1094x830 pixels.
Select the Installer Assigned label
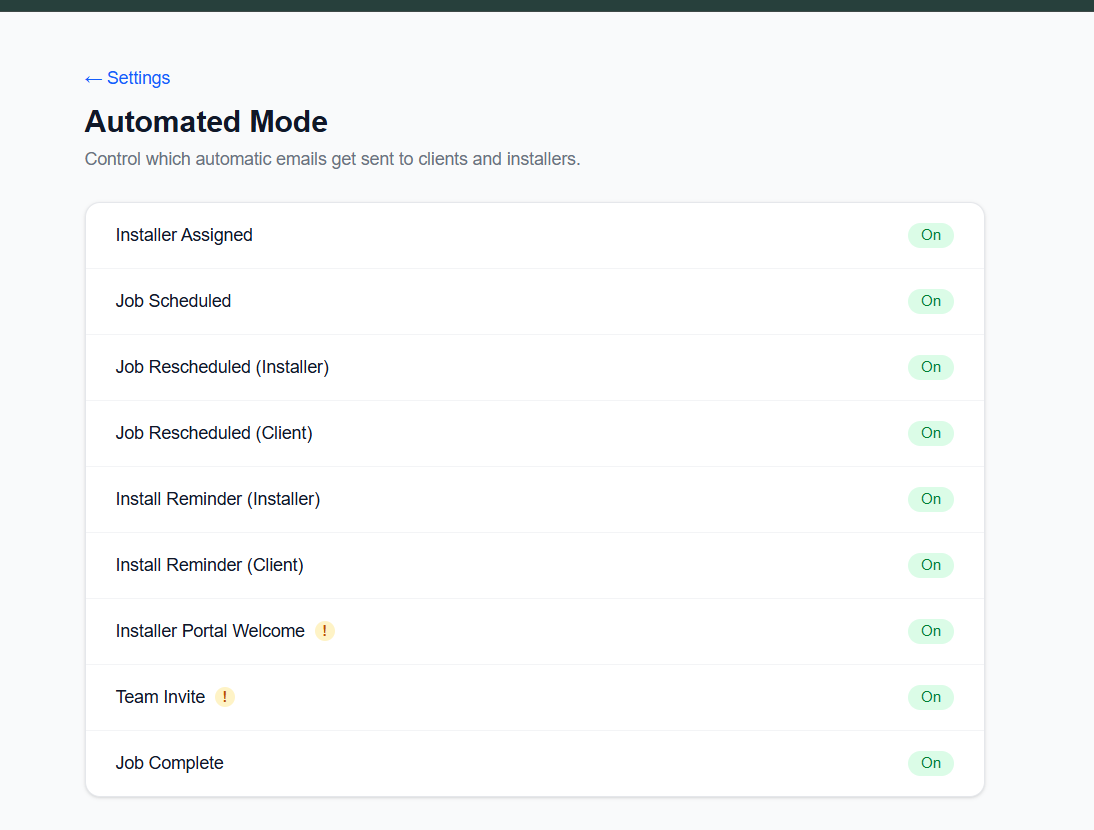[184, 235]
